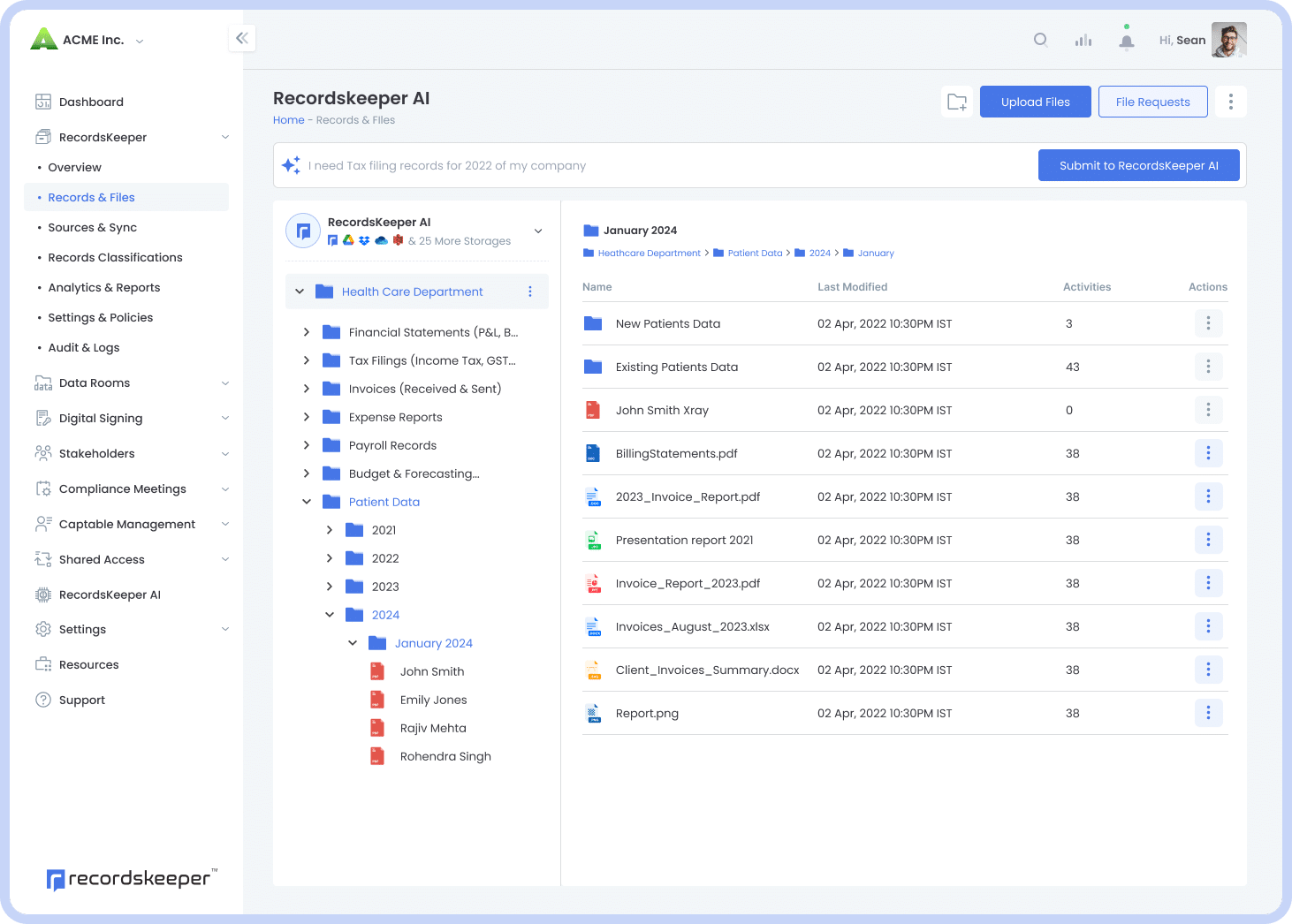Go to Overview in sidebar

(x=75, y=167)
